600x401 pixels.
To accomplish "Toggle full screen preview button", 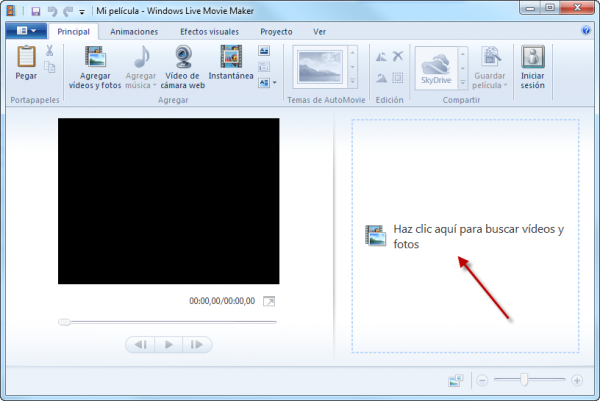I will pyautogui.click(x=269, y=301).
